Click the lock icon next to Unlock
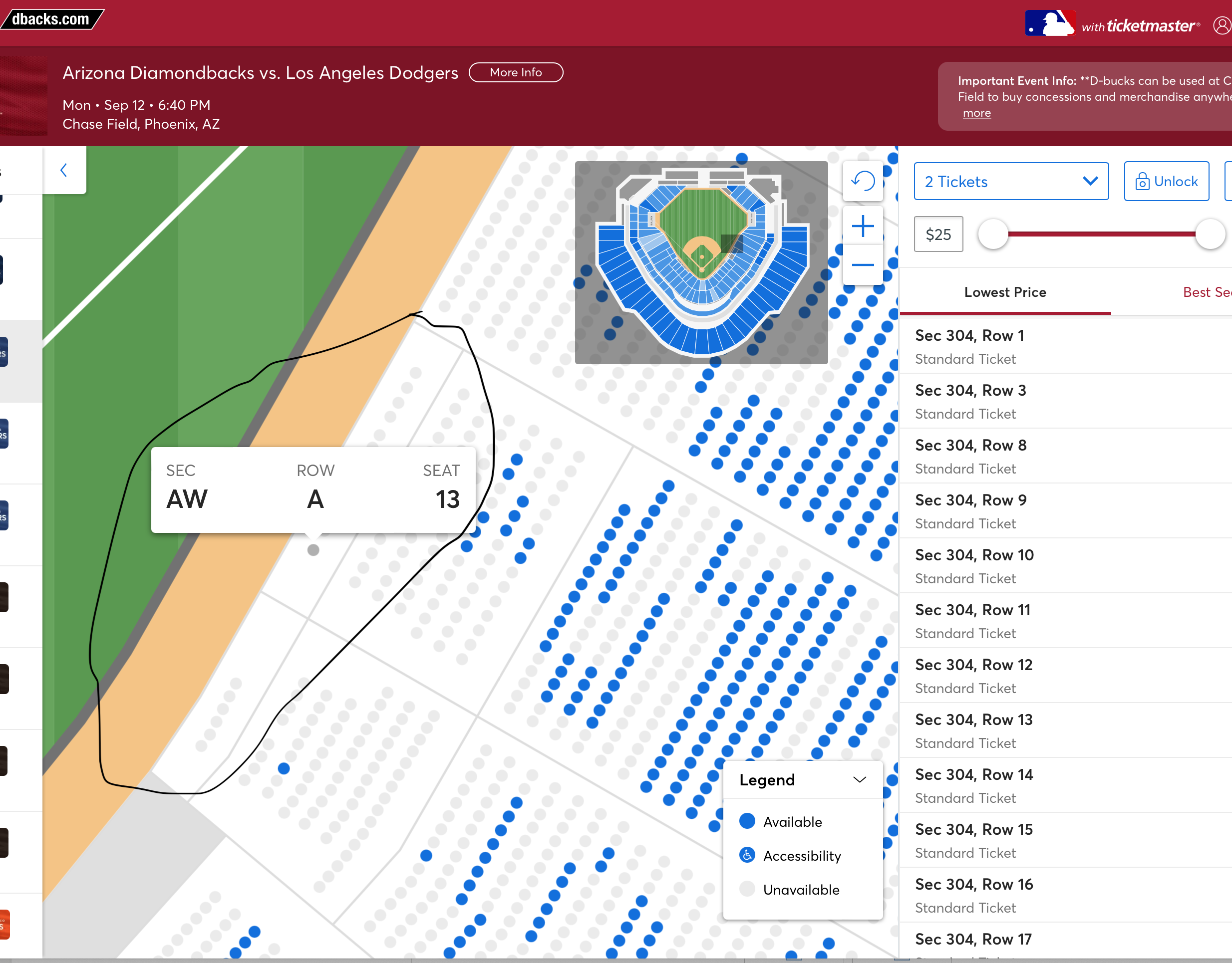The height and width of the screenshot is (963, 1232). [x=1140, y=181]
